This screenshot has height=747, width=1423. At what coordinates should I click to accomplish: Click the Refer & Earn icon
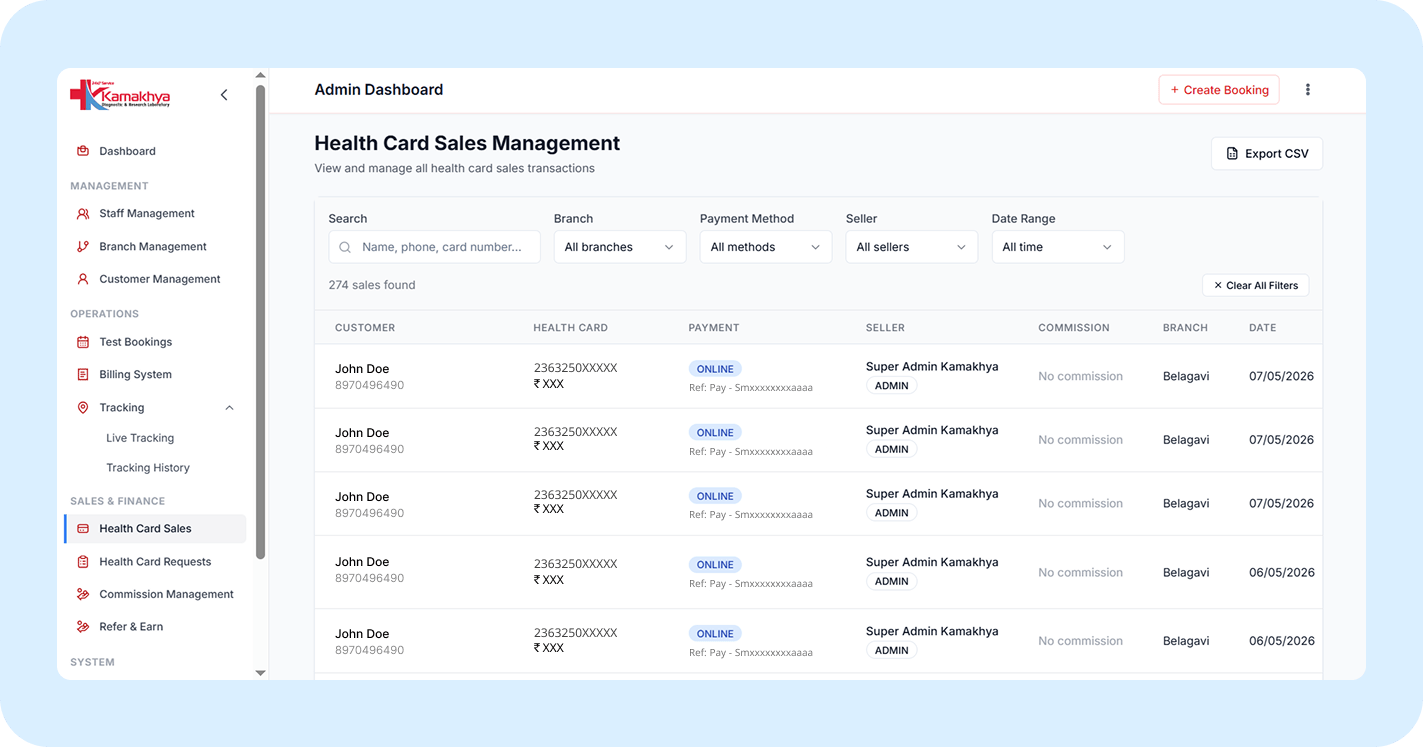83,627
